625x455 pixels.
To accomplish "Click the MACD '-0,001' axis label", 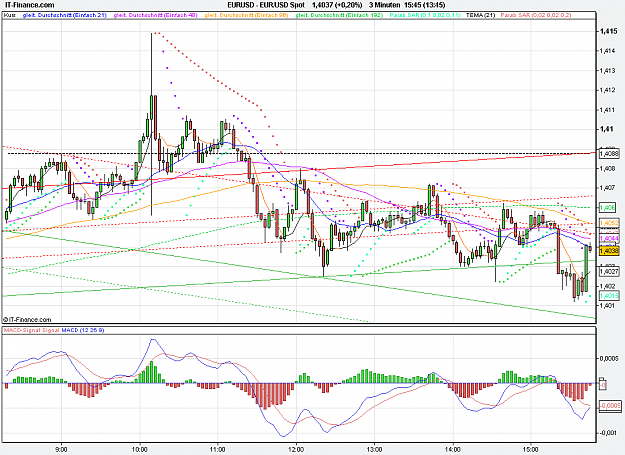I will [x=609, y=433].
